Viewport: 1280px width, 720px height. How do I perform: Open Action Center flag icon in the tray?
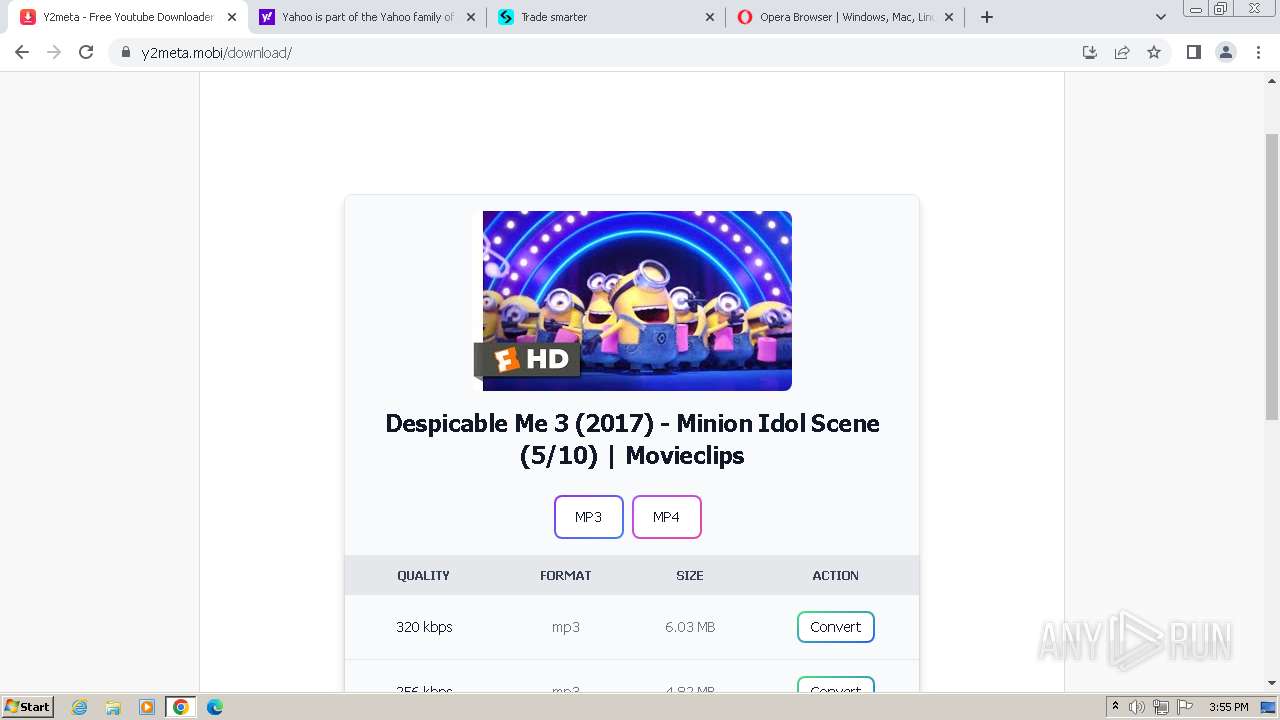[1185, 707]
